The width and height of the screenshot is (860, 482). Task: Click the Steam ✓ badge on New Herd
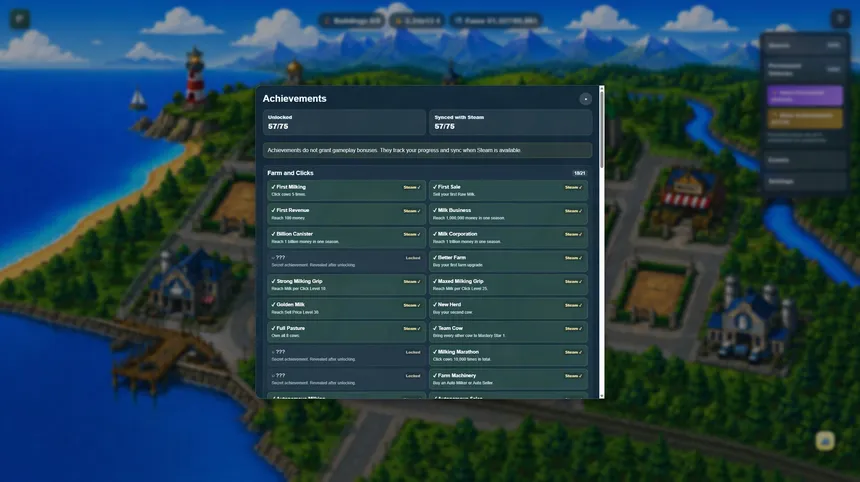573,305
